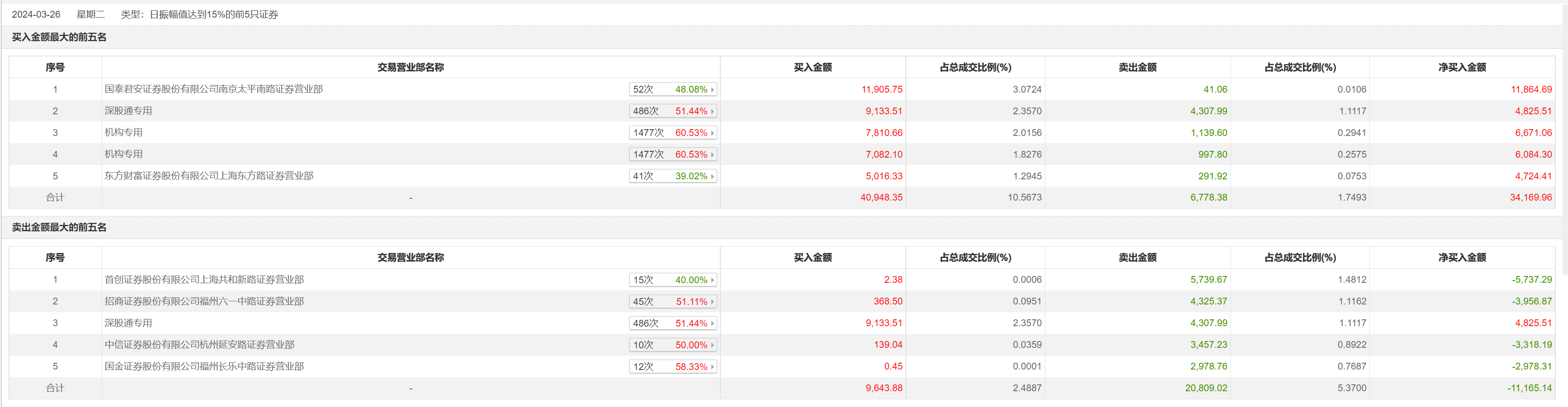Click 深股通专用 in the buy table
This screenshot has height=407, width=1568.
[x=128, y=111]
